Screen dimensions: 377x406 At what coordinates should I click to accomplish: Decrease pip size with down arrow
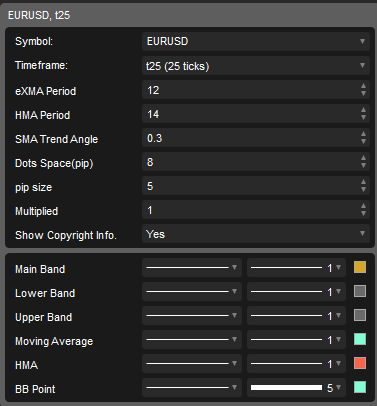363,190
